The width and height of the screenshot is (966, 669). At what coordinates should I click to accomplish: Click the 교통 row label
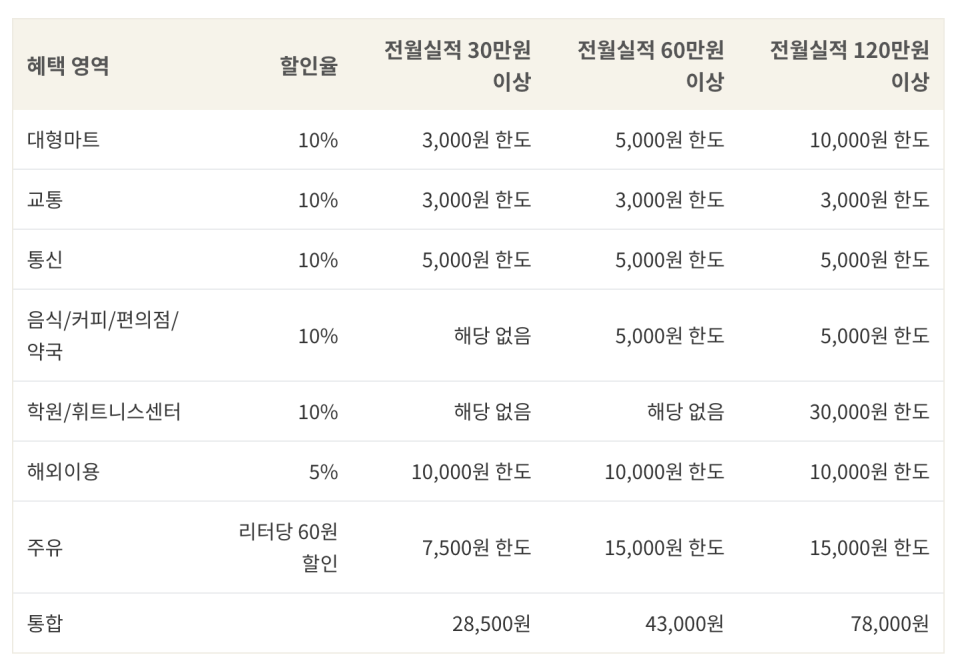[45, 200]
